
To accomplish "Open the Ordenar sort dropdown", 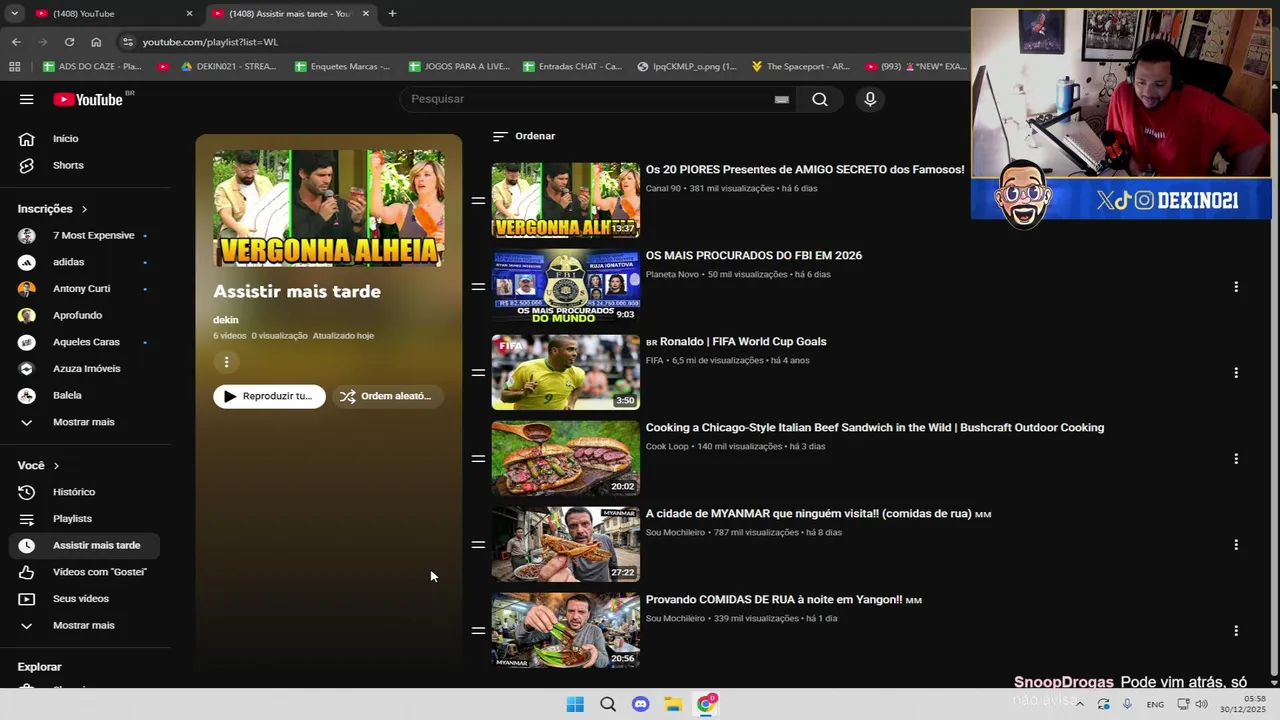I will [x=524, y=136].
